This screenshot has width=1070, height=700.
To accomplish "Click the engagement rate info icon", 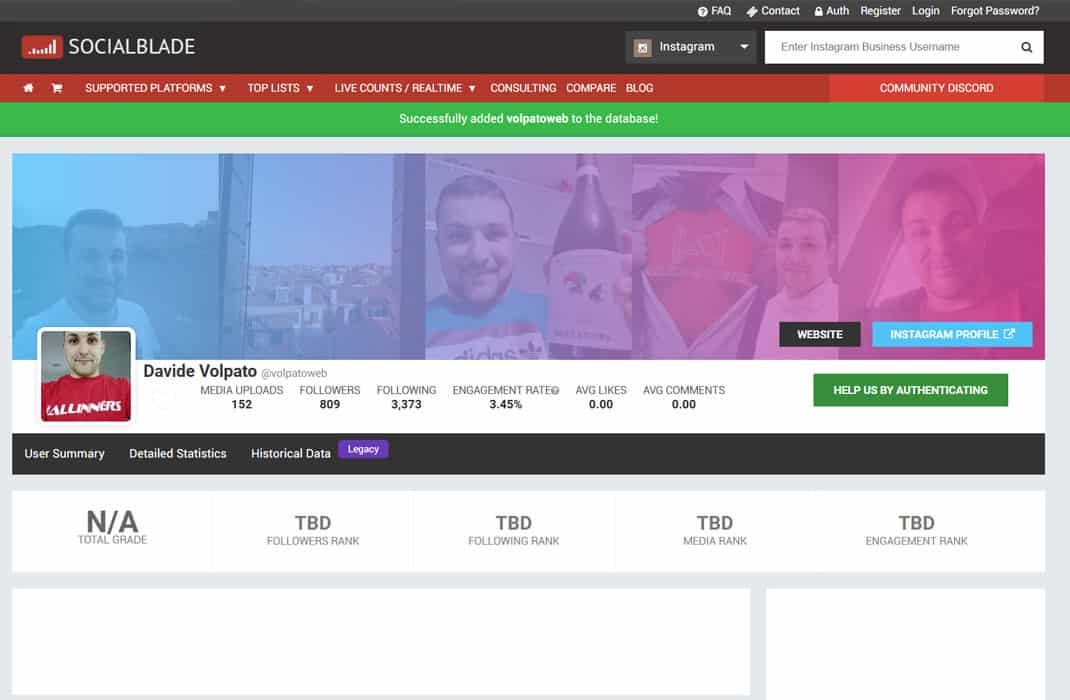I will click(x=555, y=390).
